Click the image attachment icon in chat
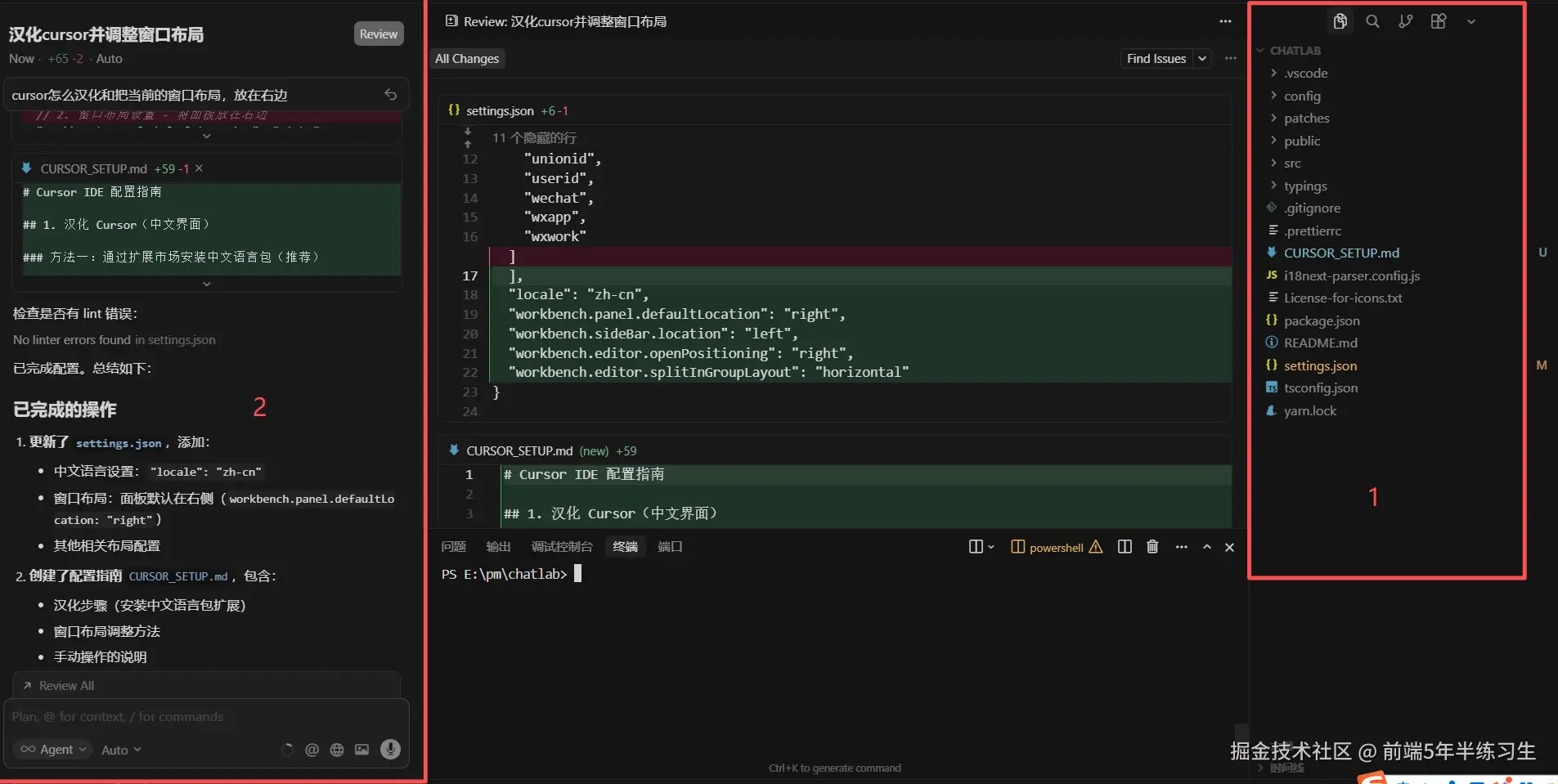 (361, 750)
